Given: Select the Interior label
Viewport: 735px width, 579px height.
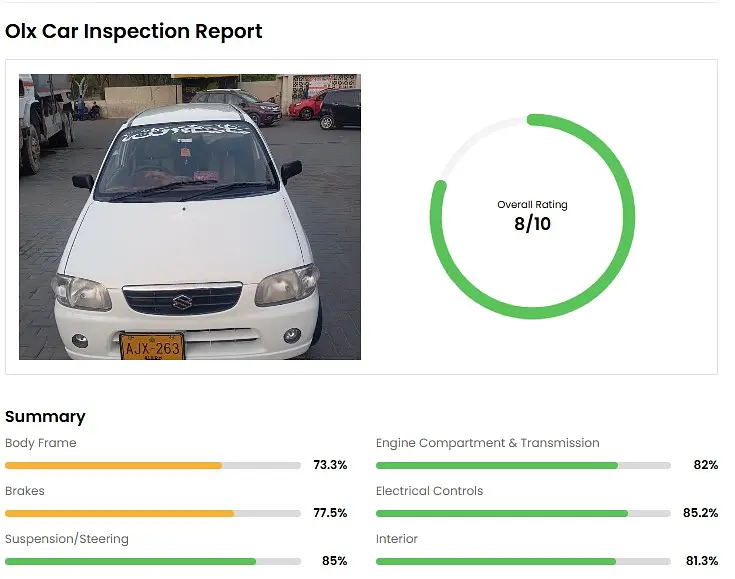Looking at the screenshot, I should (x=397, y=539).
